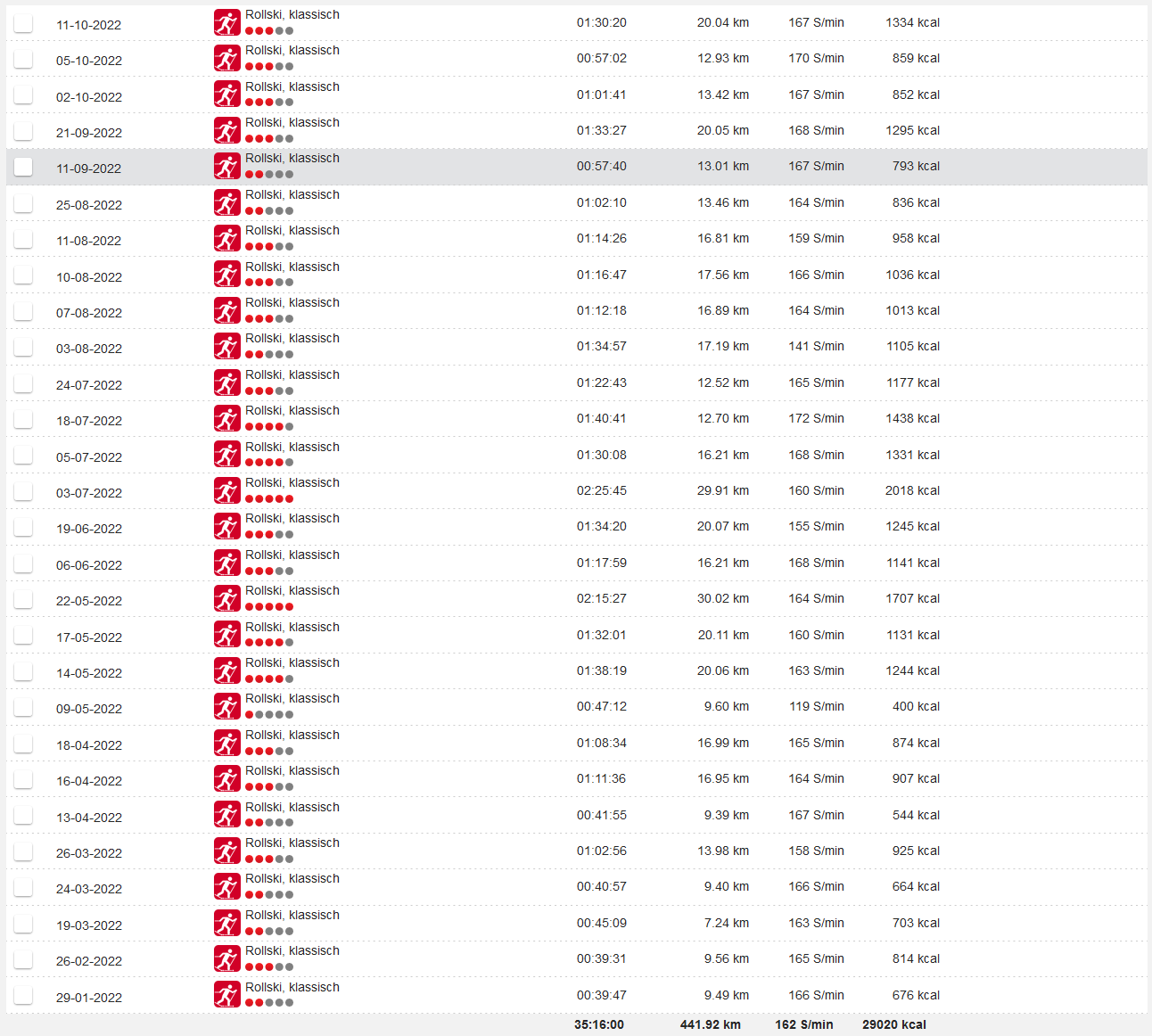Enable the checkbox for 13-04-2022 entry
The width and height of the screenshot is (1152, 1036).
[23, 815]
